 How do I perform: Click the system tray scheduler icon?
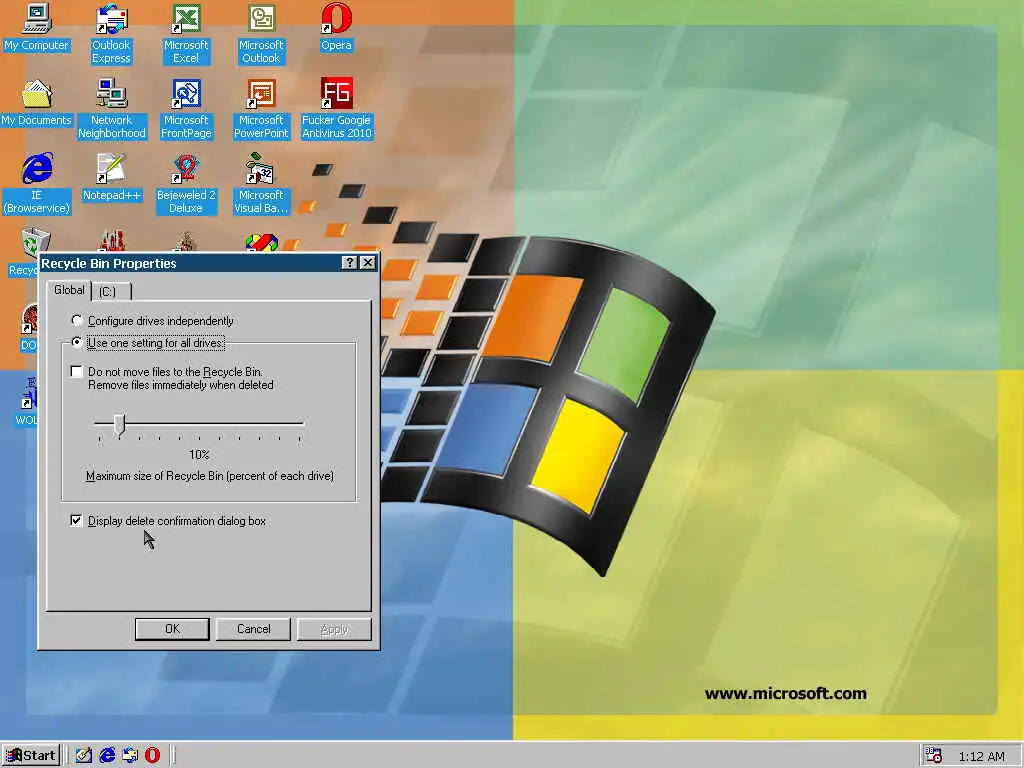click(933, 755)
